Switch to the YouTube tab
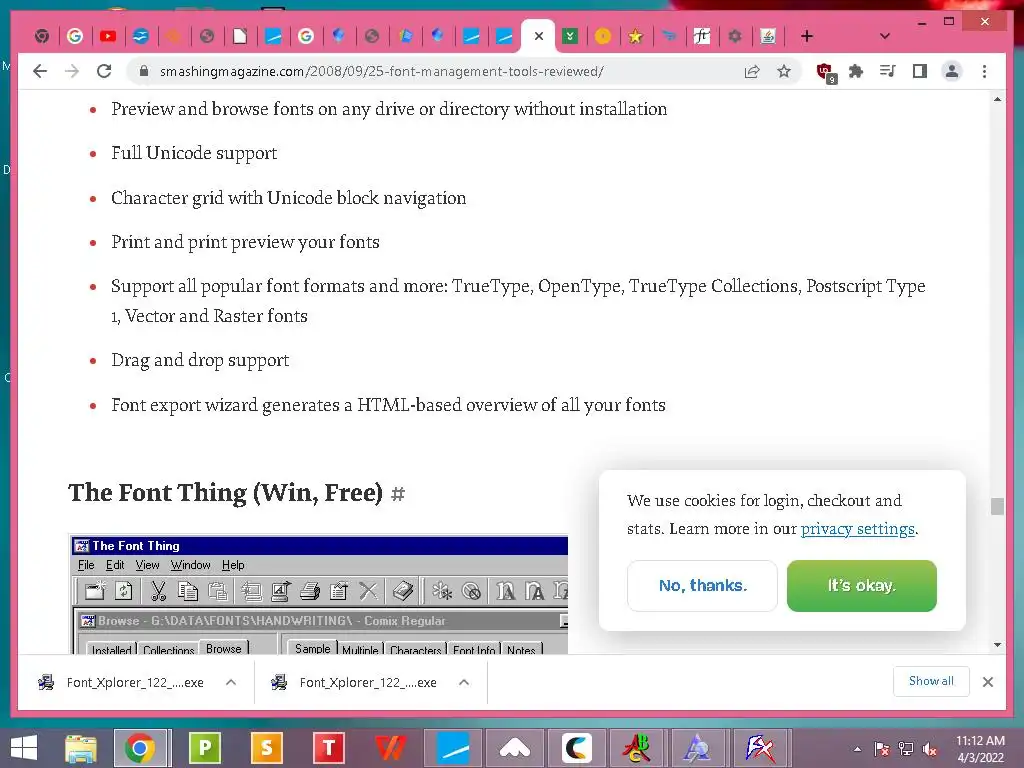The width and height of the screenshot is (1024, 768). tap(108, 37)
